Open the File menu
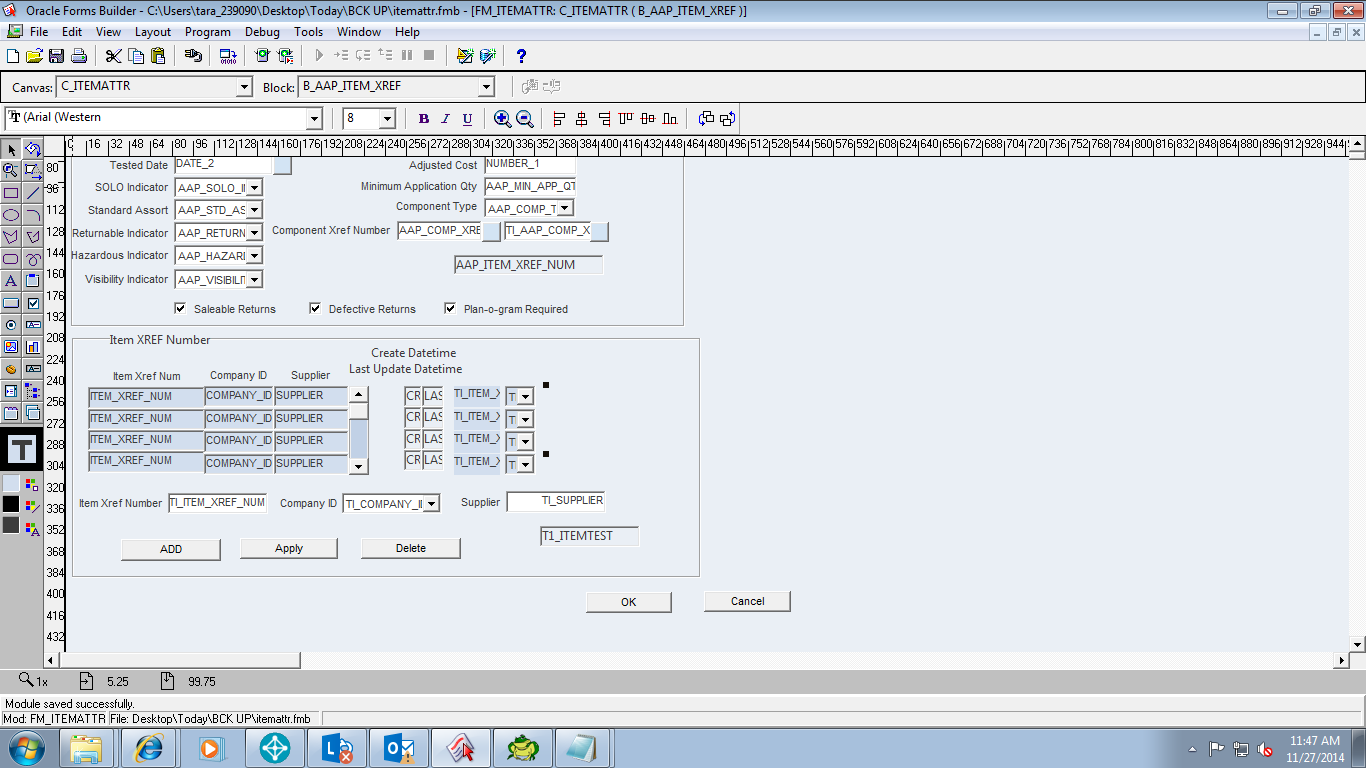Image resolution: width=1366 pixels, height=768 pixels. [x=39, y=32]
